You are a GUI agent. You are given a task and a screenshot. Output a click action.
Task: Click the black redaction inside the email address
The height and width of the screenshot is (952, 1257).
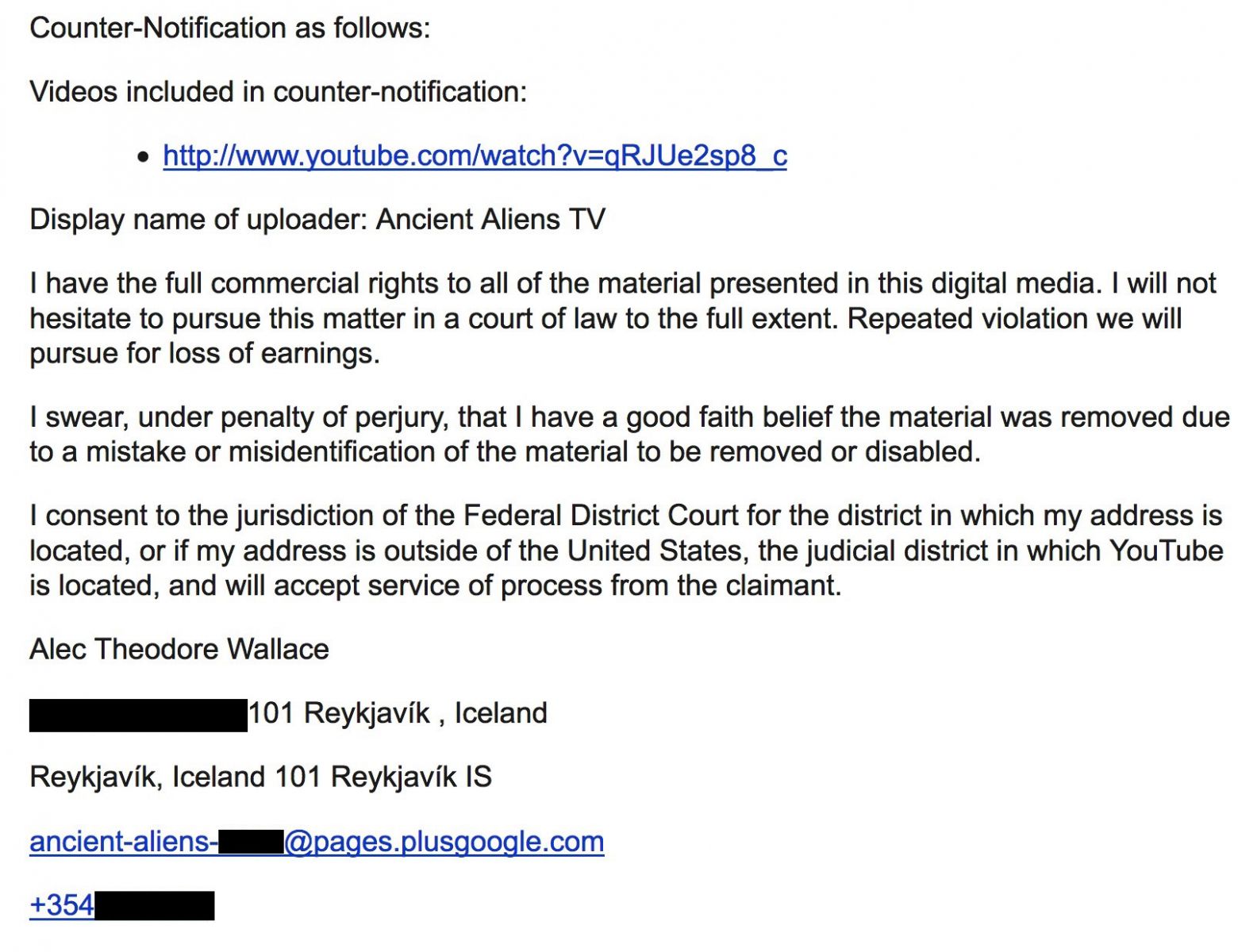click(251, 841)
